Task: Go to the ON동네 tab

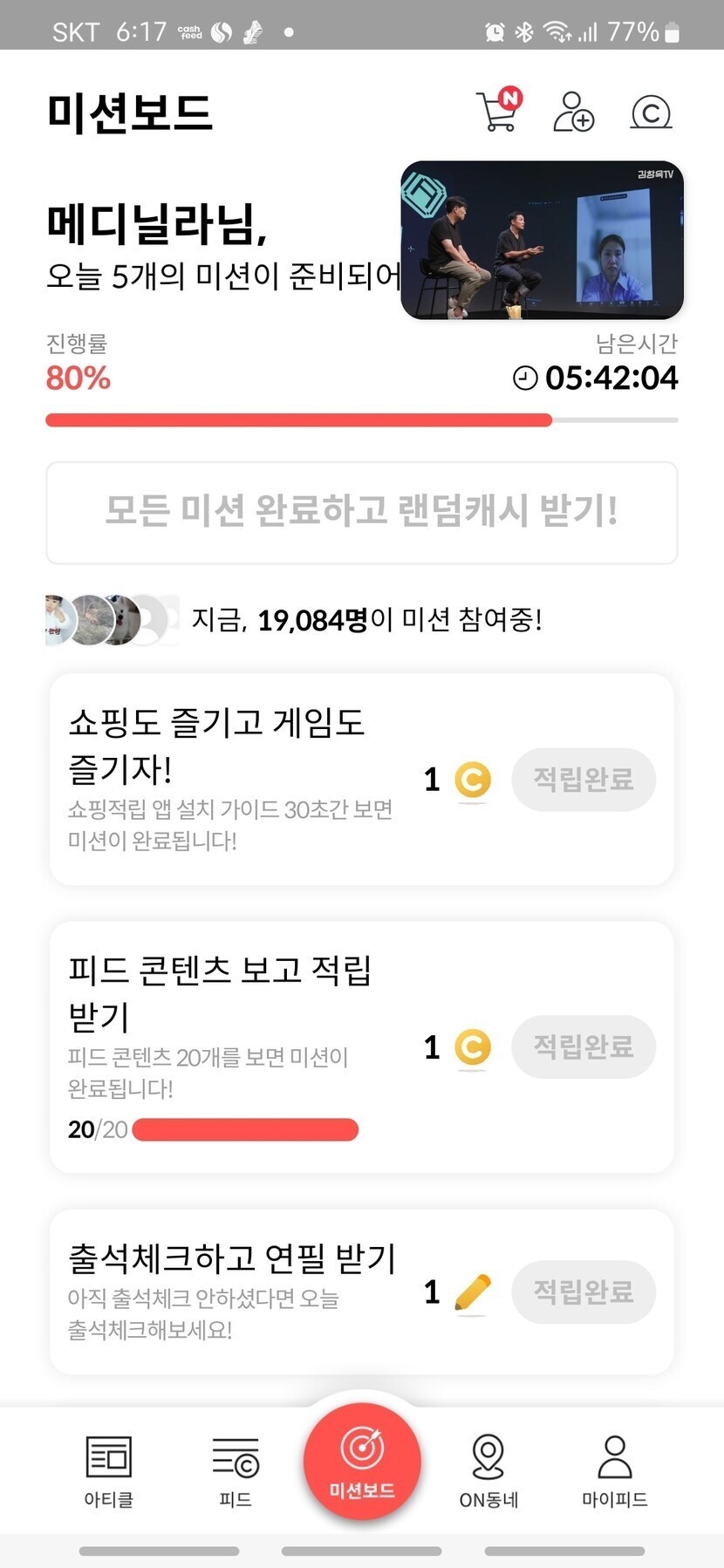Action: point(488,1470)
